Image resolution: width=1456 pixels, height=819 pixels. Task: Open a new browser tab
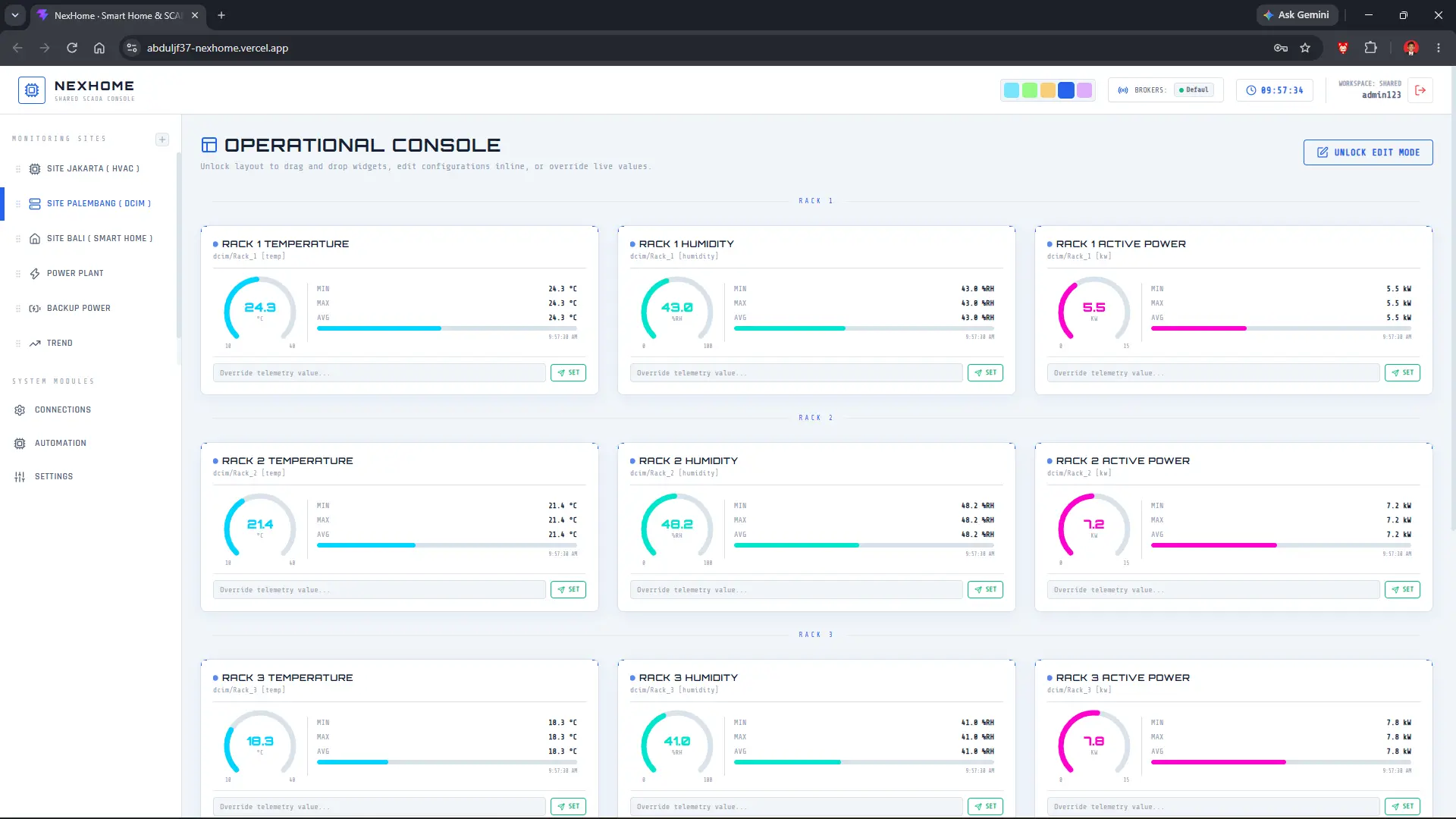(221, 15)
